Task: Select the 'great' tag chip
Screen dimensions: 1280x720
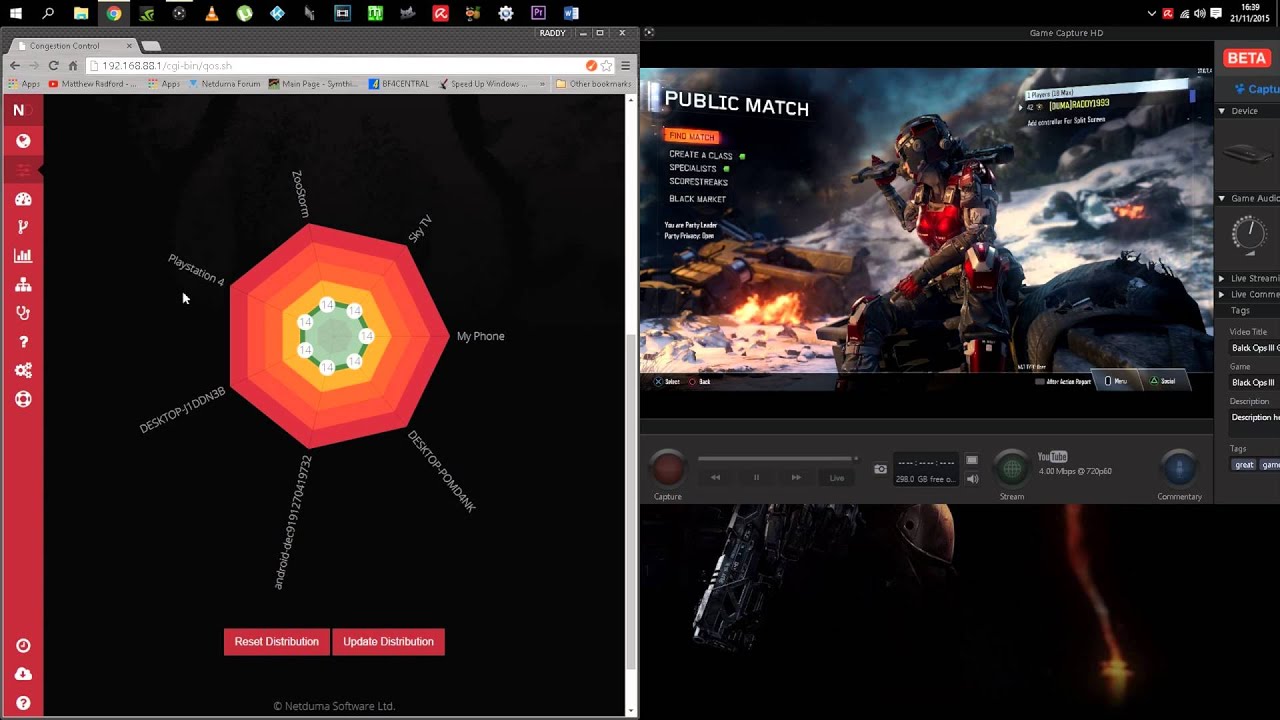Action: pyautogui.click(x=1244, y=464)
